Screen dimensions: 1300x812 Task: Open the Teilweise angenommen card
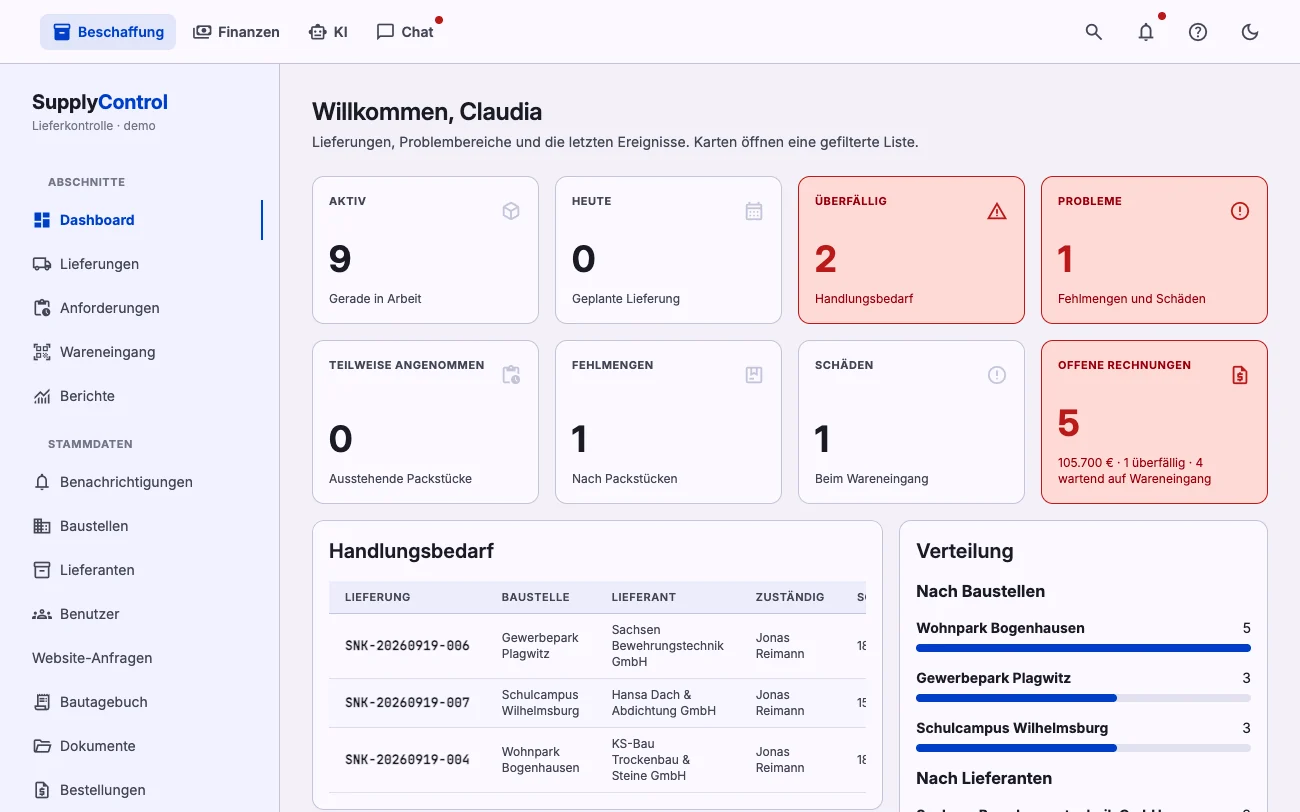425,422
